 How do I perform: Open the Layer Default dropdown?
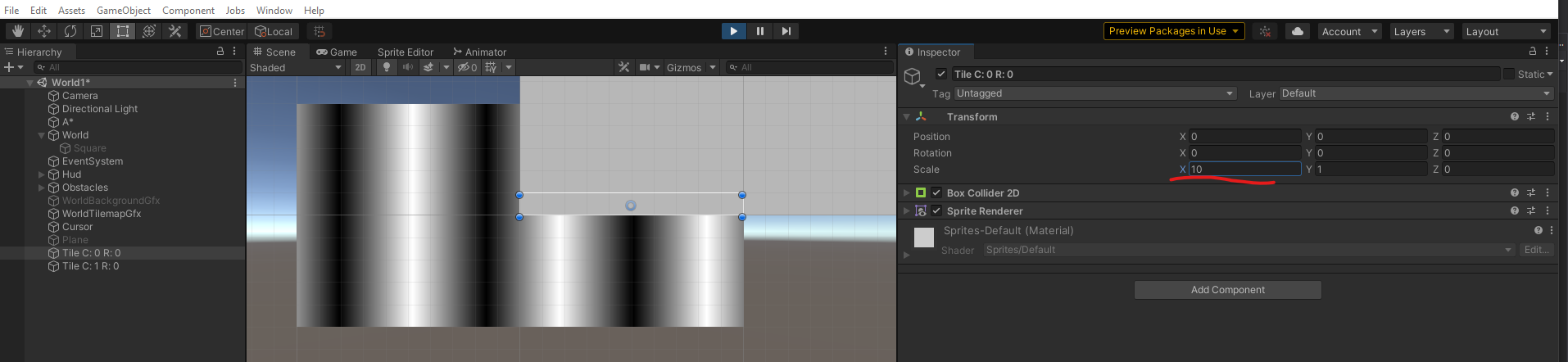coord(1416,93)
